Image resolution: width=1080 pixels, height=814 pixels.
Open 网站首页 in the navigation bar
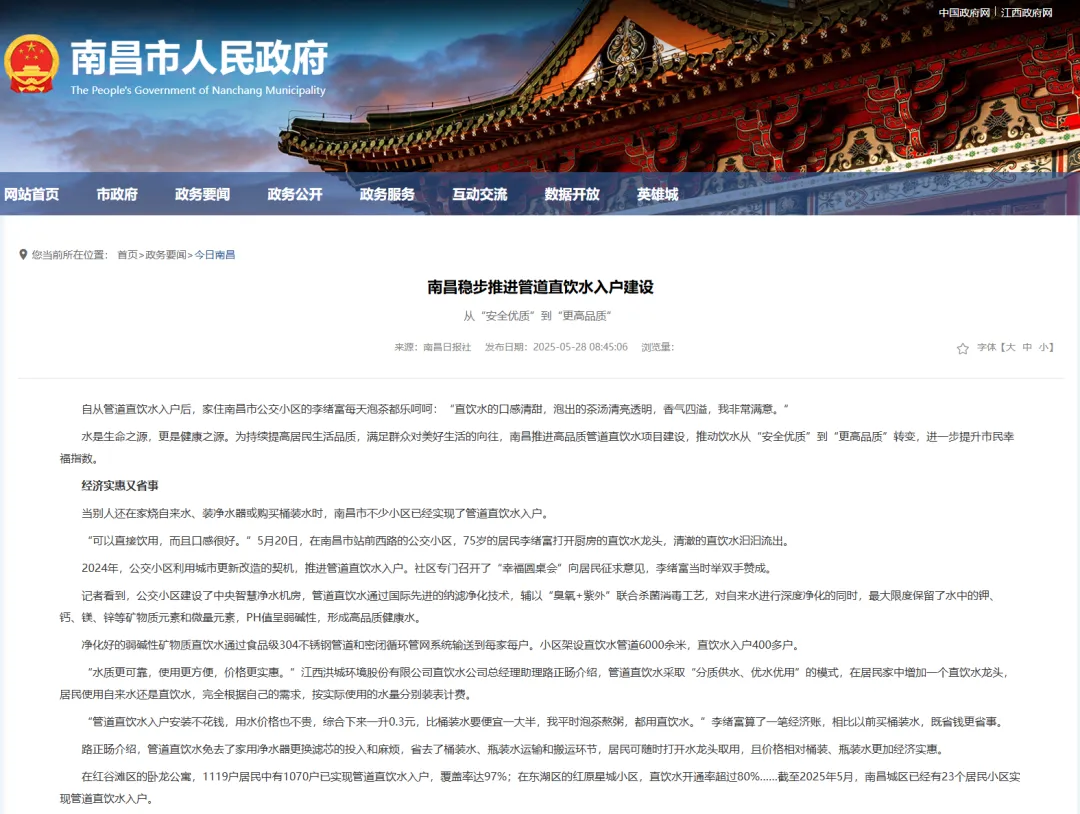(31, 194)
